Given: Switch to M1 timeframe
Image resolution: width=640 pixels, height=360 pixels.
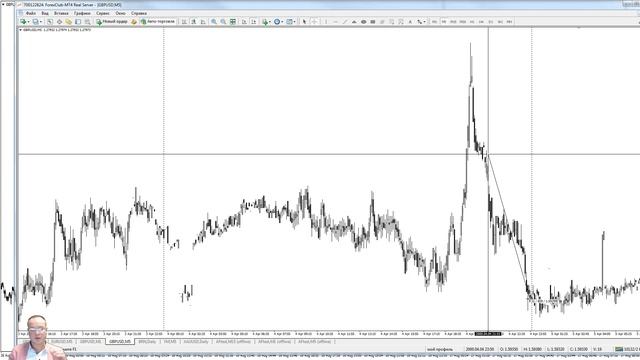Looking at the screenshot, I should coord(434,22).
